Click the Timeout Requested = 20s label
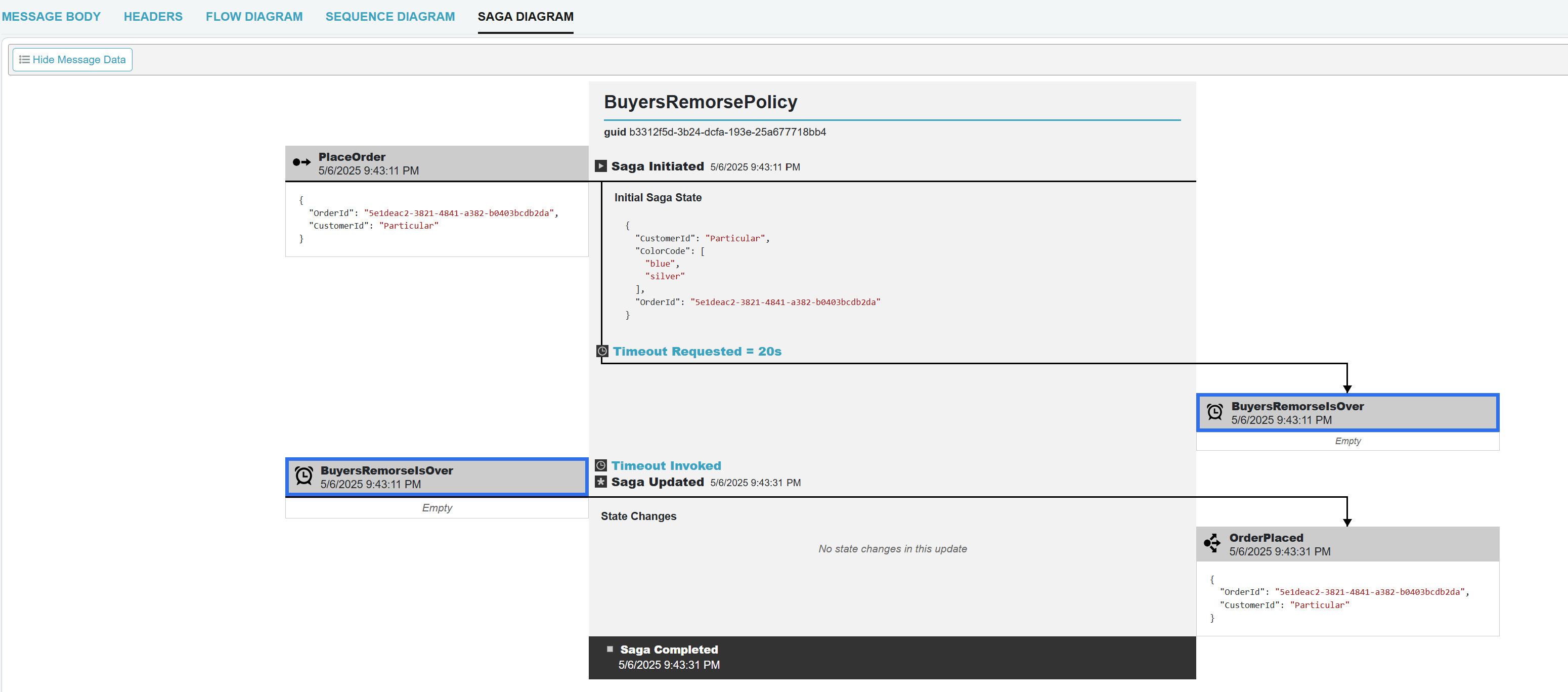Screen dimensions: 1568x692 tap(697, 351)
